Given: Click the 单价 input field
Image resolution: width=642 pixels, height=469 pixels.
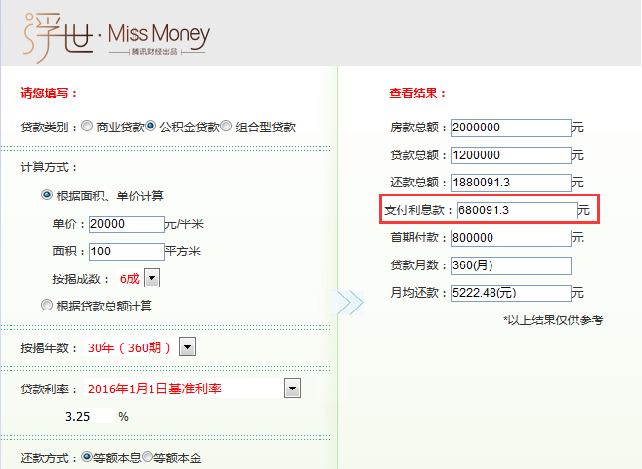Looking at the screenshot, I should (x=126, y=224).
